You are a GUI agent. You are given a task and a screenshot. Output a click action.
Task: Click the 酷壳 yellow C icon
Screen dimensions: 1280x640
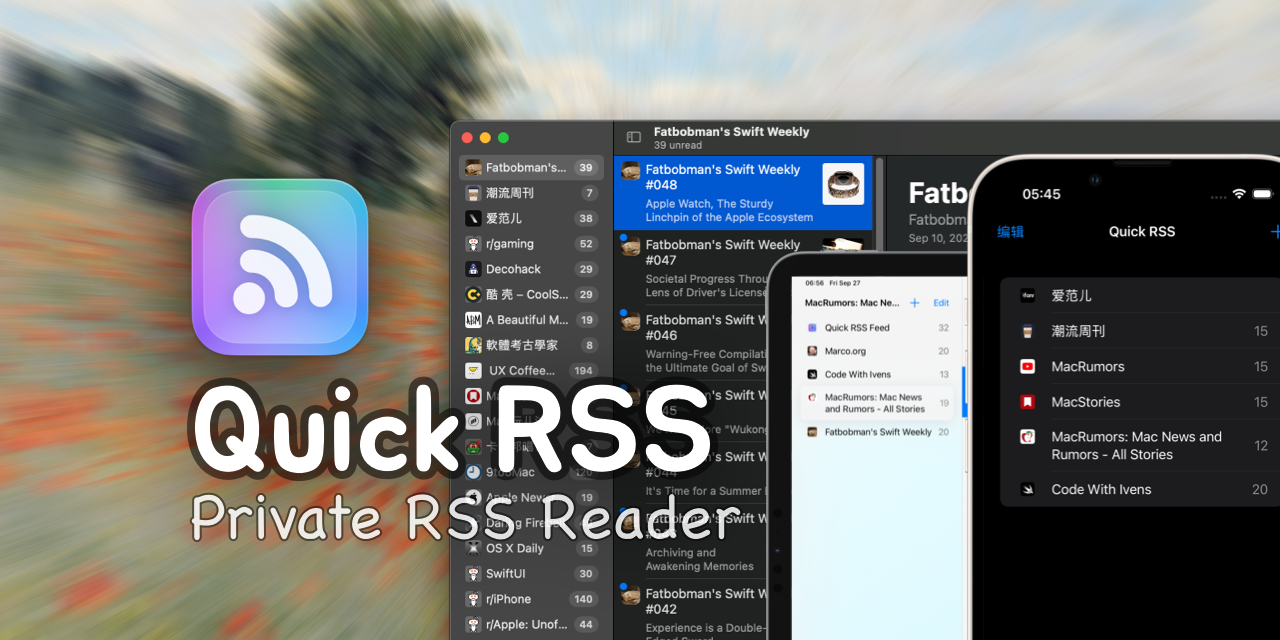point(473,294)
